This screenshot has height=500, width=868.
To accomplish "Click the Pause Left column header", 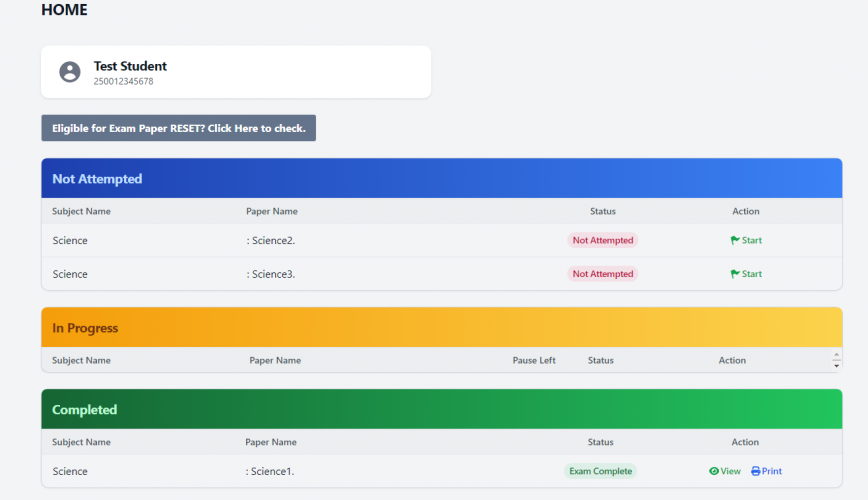I will pos(534,360).
